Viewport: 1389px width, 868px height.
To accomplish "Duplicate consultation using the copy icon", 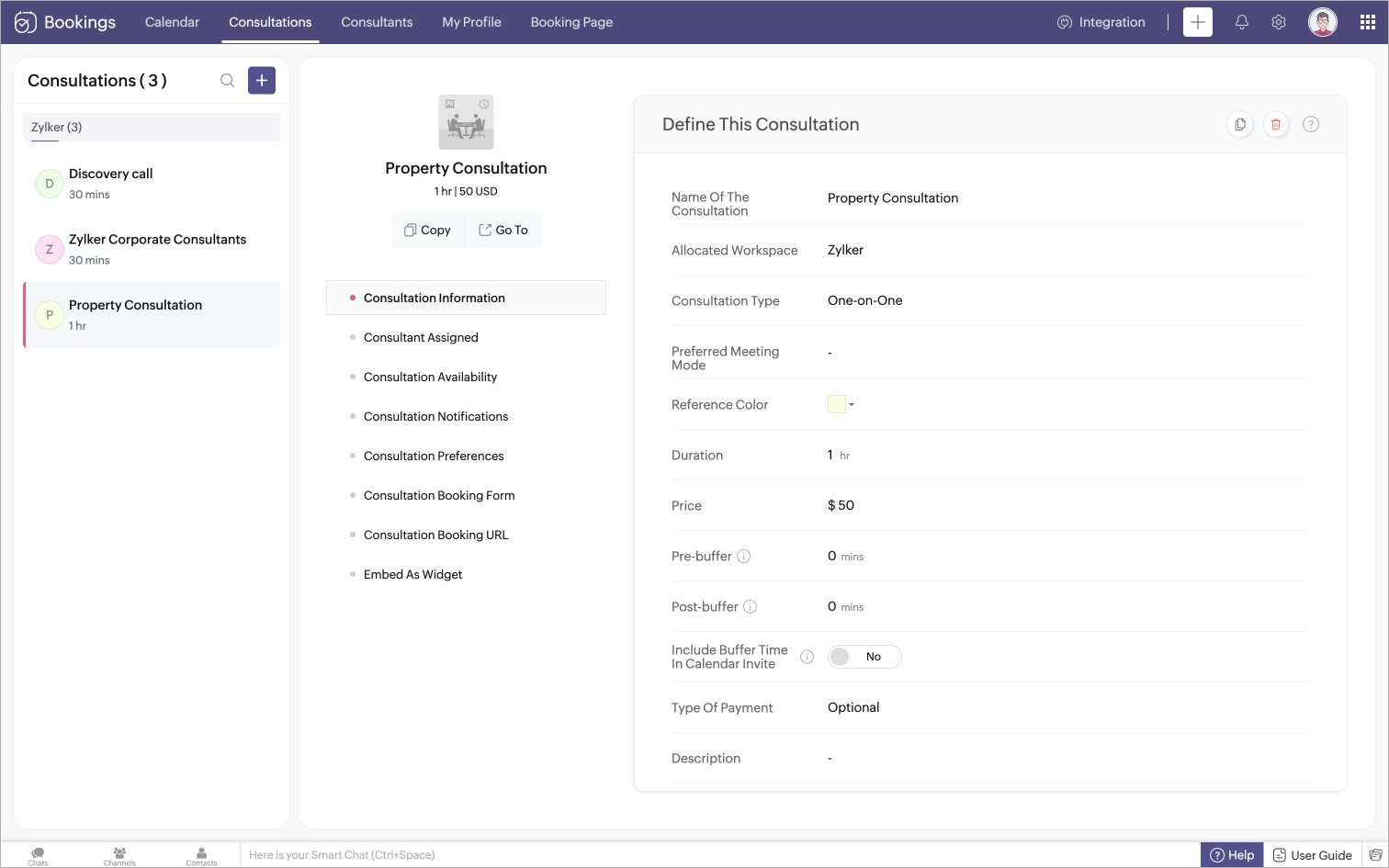I will coord(1240,124).
